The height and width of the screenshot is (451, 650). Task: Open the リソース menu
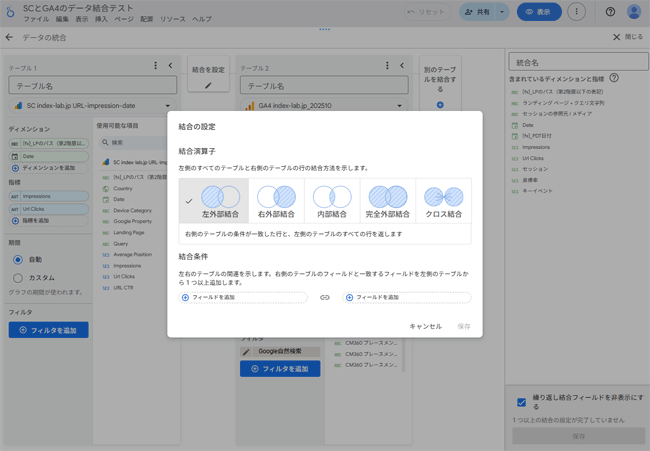point(173,19)
